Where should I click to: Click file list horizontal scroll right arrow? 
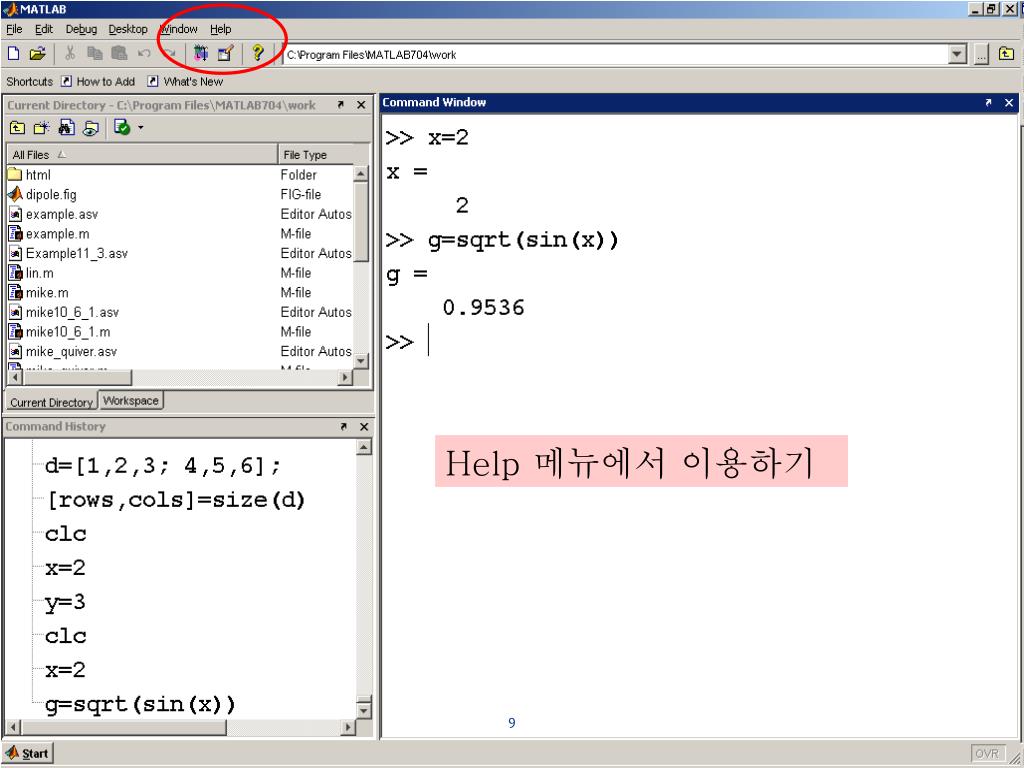[x=345, y=377]
